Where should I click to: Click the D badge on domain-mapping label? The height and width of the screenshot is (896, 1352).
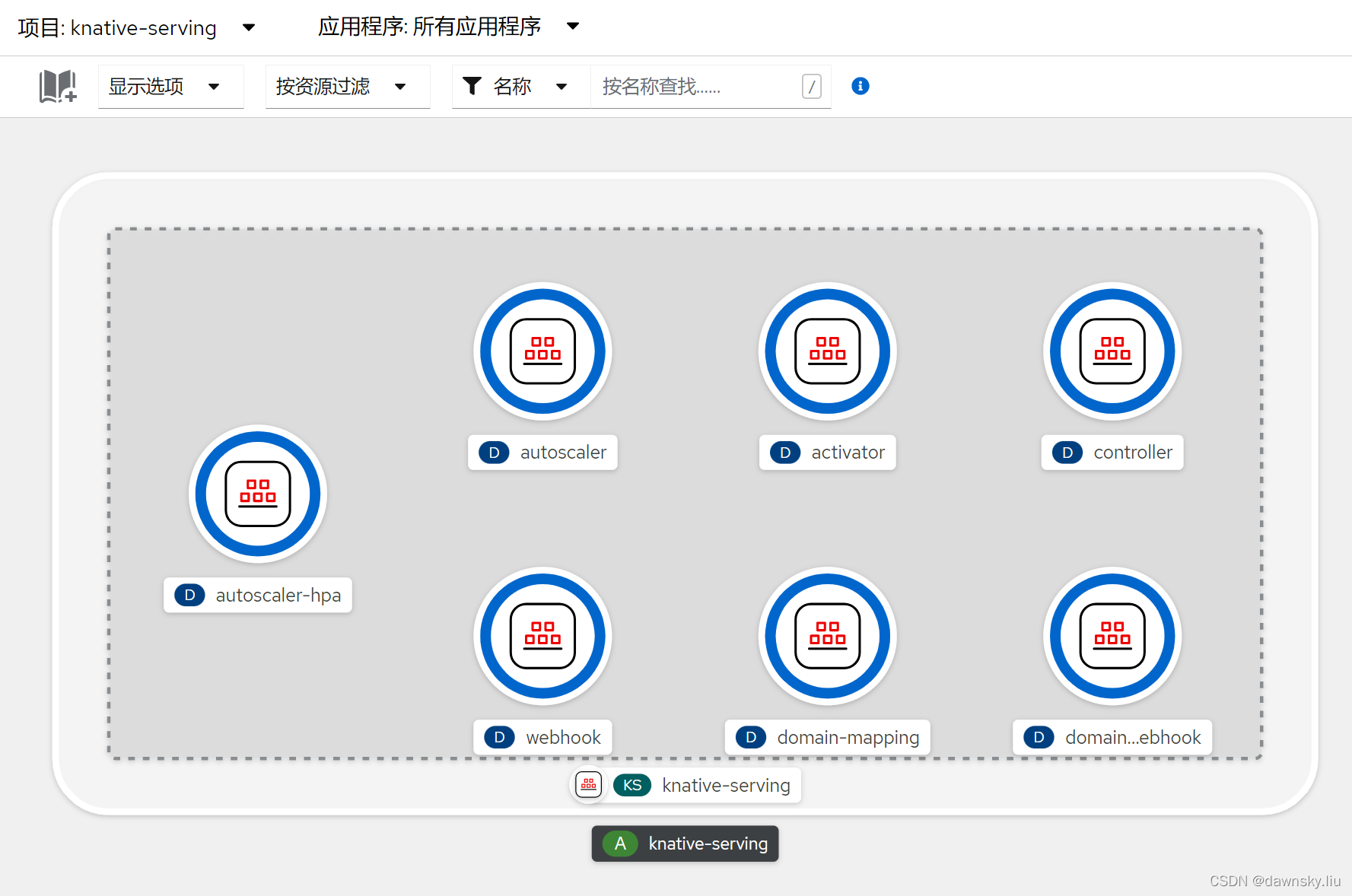tap(751, 737)
